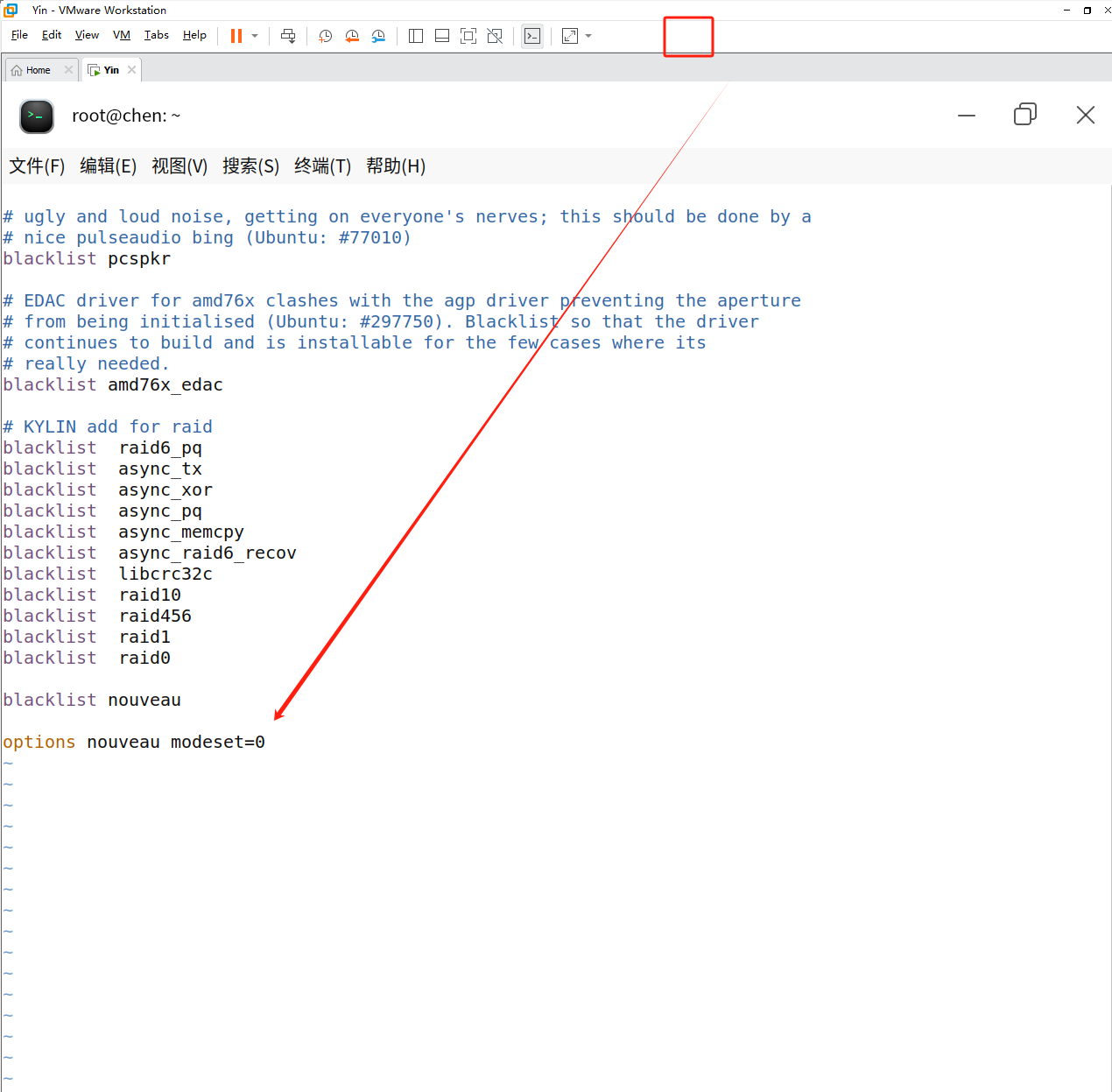The width and height of the screenshot is (1112, 1092).
Task: Enter full screen mode
Action: coord(468,36)
